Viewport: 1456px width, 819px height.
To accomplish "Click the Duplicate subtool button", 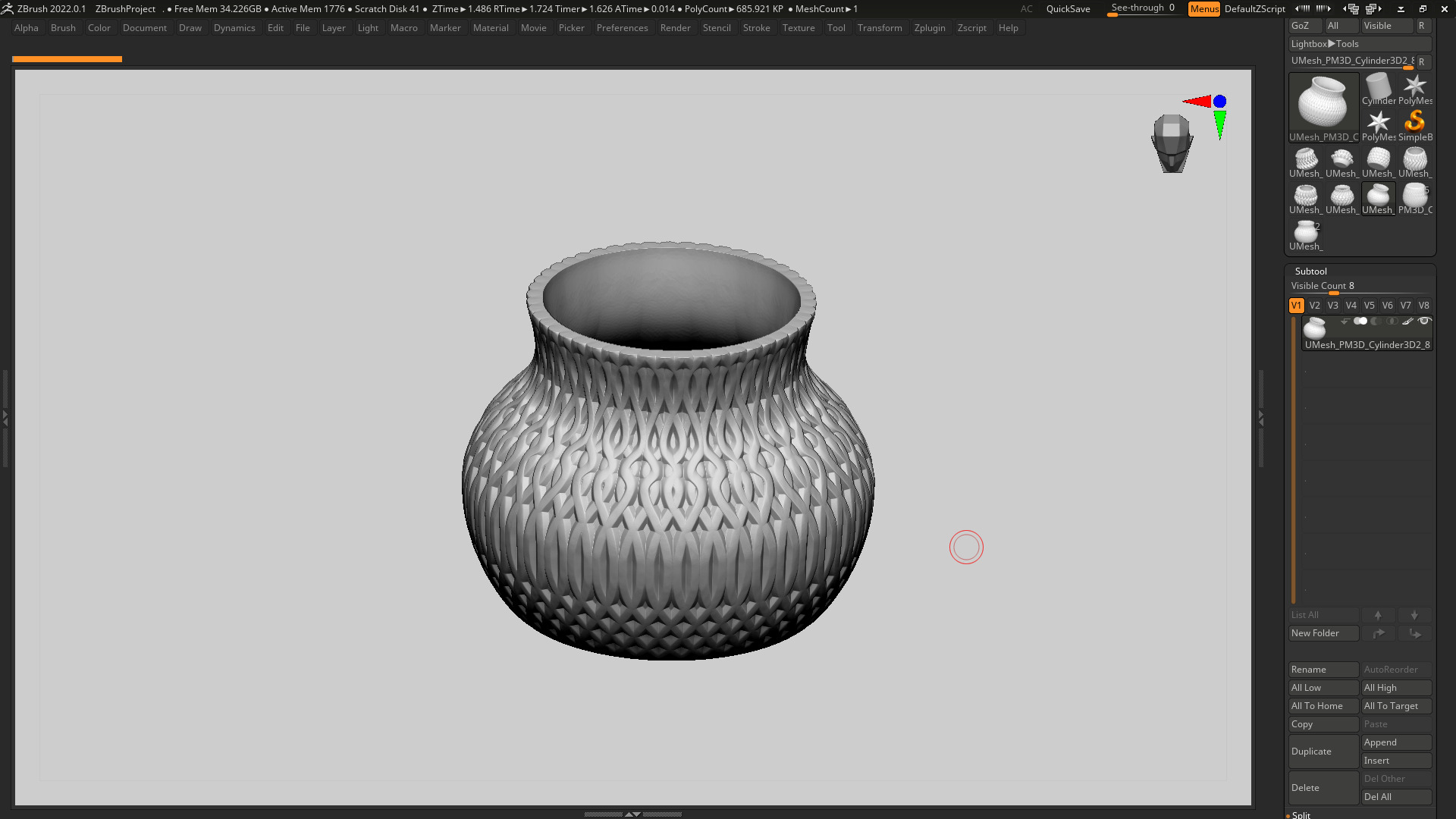I will click(1323, 752).
